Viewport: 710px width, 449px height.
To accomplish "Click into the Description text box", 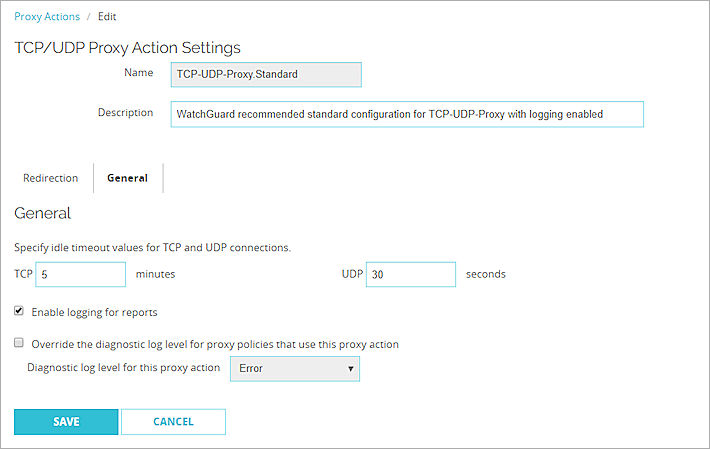I will coord(406,114).
